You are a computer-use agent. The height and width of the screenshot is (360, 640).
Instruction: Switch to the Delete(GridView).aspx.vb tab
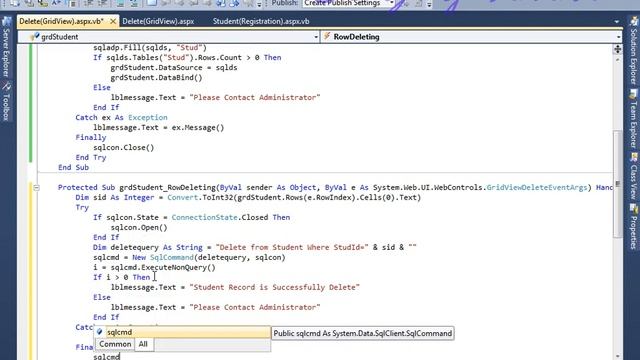click(62, 21)
